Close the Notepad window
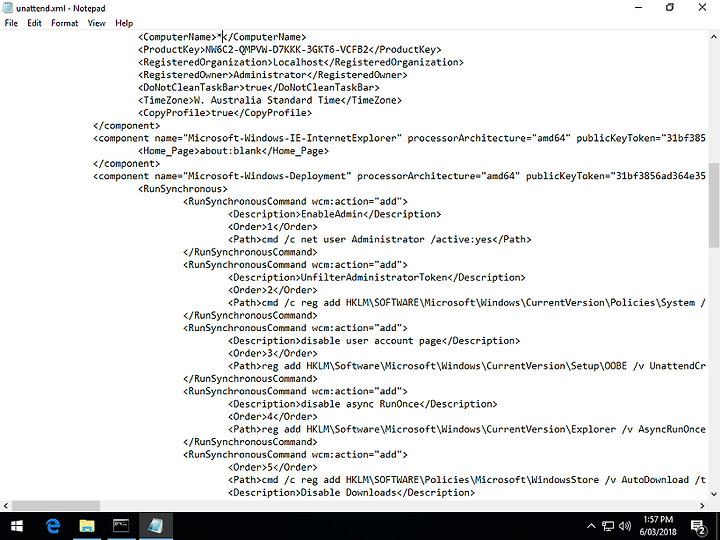The height and width of the screenshot is (540, 720). coord(702,8)
